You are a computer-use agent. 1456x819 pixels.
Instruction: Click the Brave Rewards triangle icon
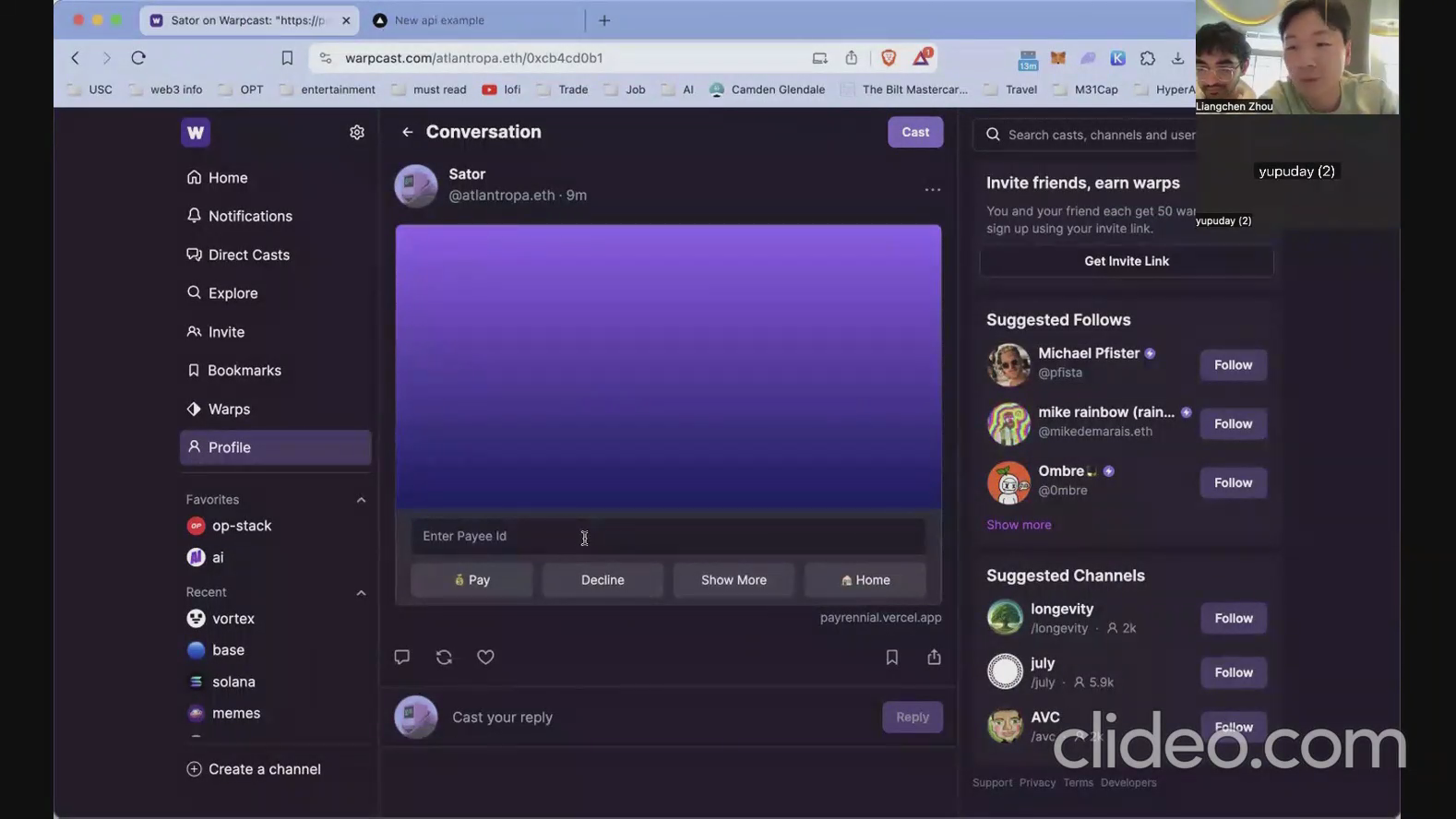pos(922,57)
